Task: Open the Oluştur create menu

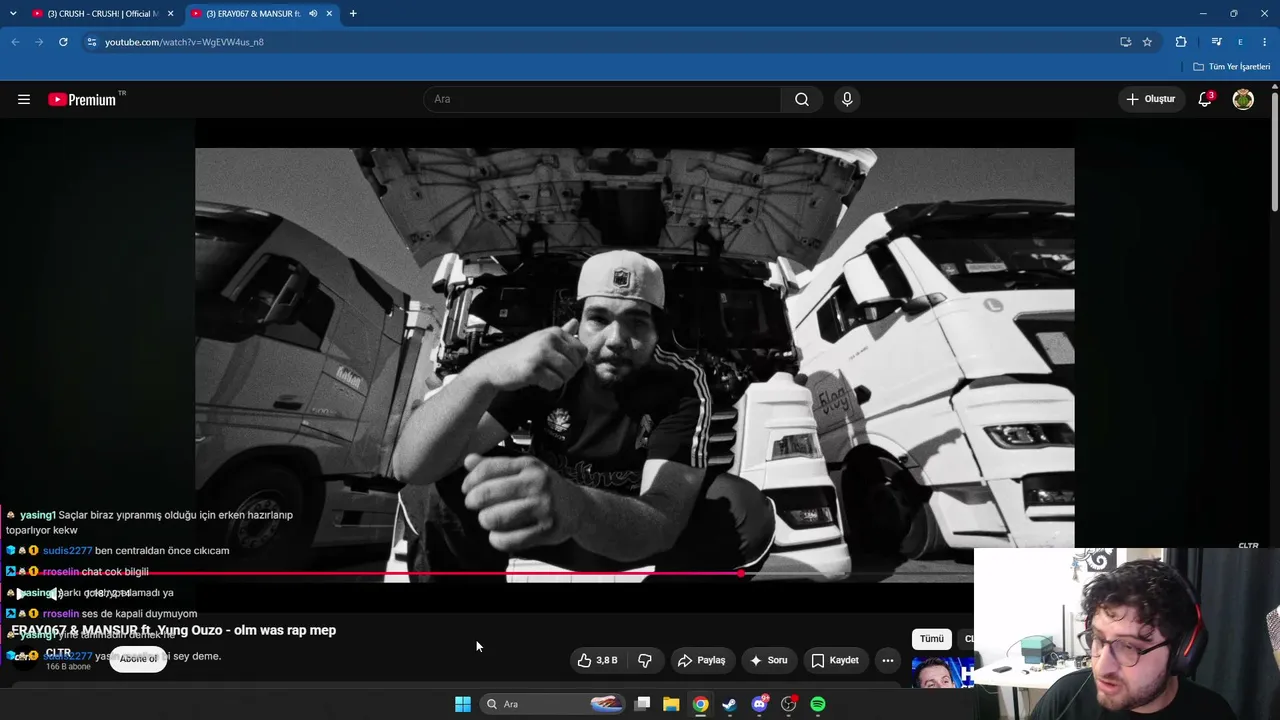Action: click(1151, 99)
